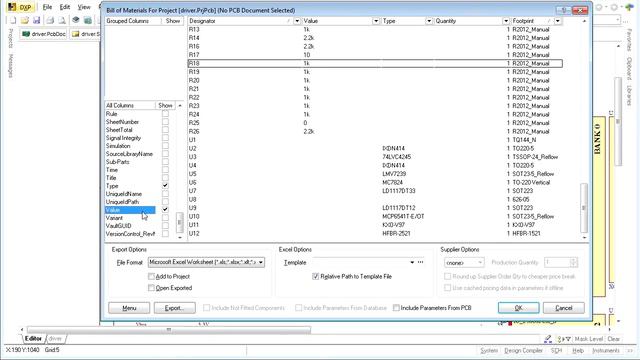Select the UniqueIdPath column entry
This screenshot has width=640, height=360.
click(x=122, y=202)
